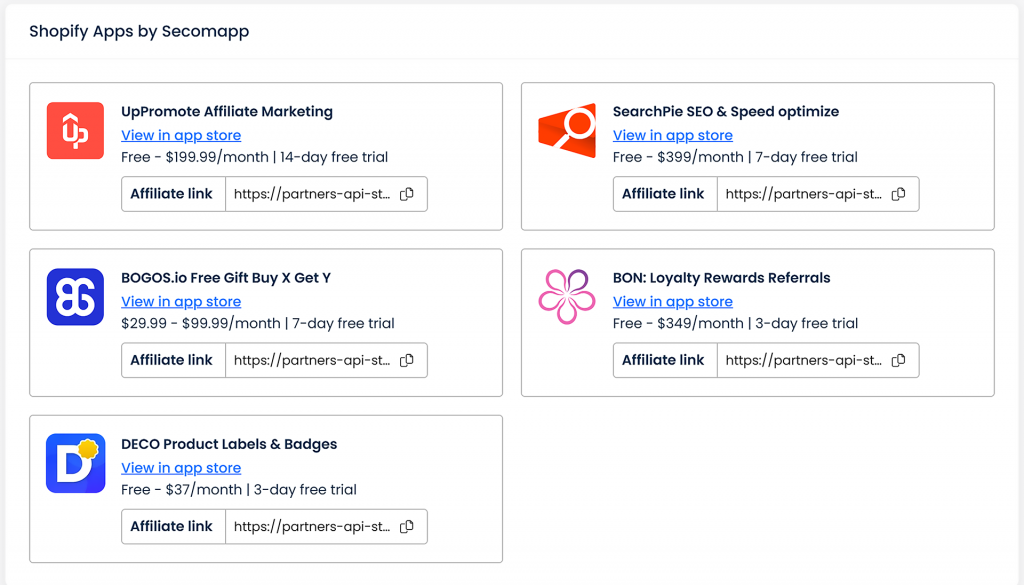The width and height of the screenshot is (1024, 585).
Task: Click the Affiliate link label in BON Loyalty card
Action: click(663, 360)
